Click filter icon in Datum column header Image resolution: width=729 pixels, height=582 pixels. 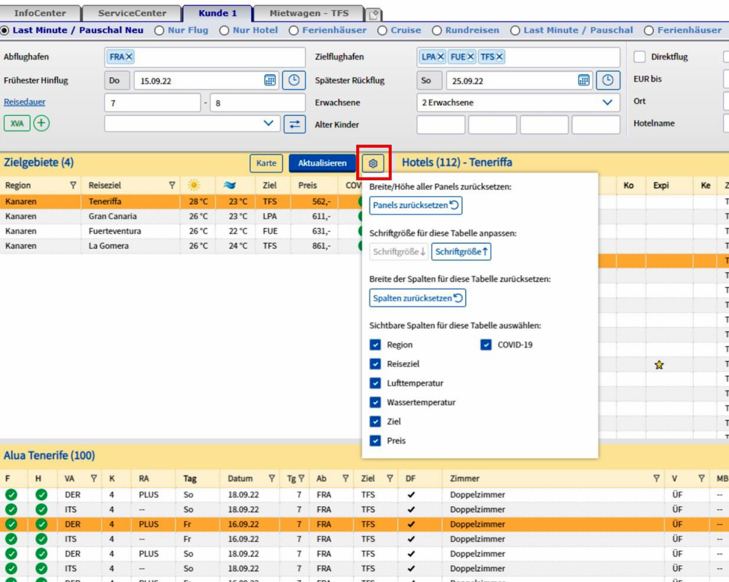click(x=272, y=478)
